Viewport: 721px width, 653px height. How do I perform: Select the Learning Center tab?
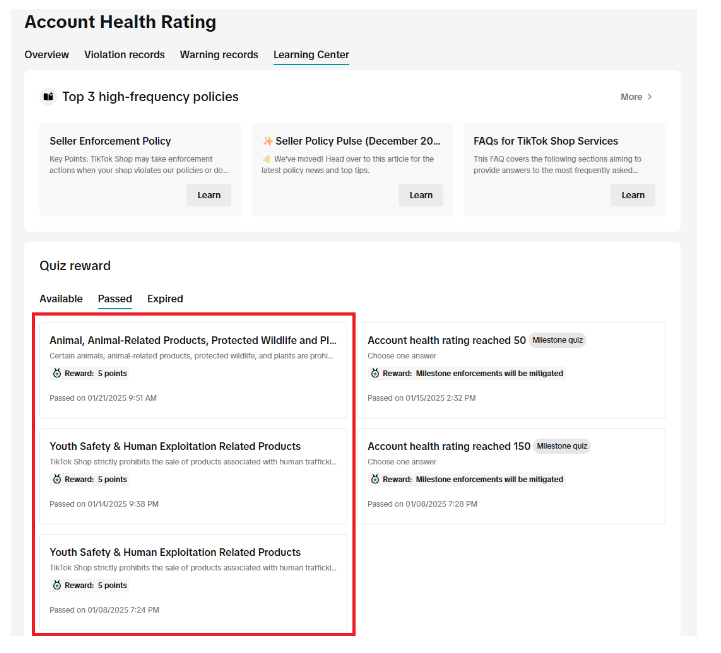[311, 55]
